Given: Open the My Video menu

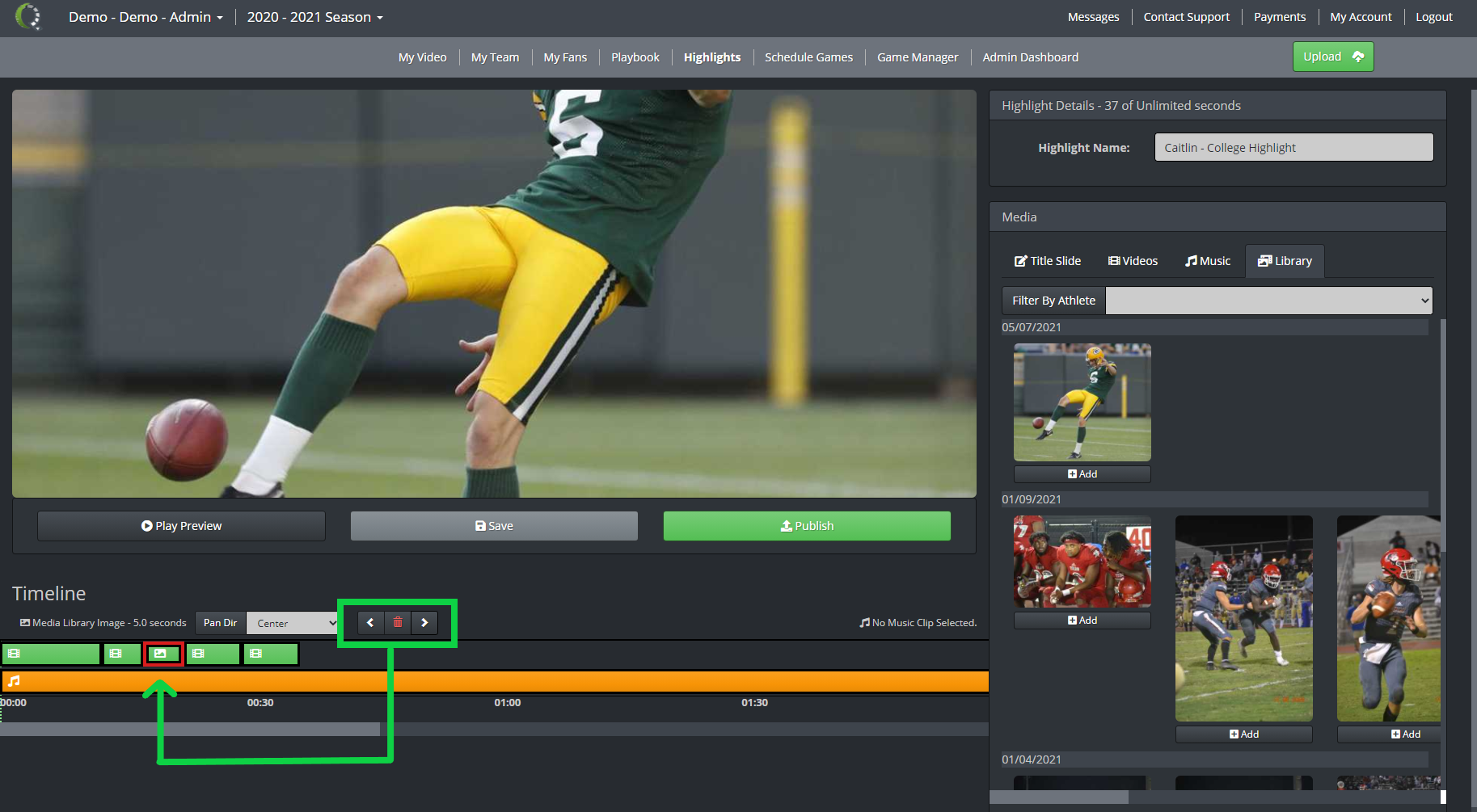Looking at the screenshot, I should pos(423,57).
